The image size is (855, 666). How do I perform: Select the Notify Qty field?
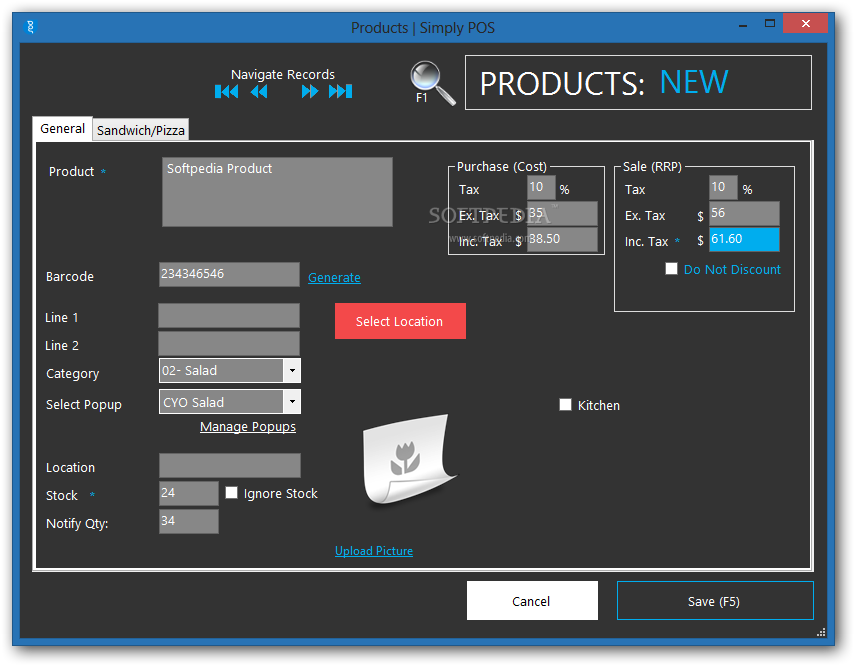[189, 521]
